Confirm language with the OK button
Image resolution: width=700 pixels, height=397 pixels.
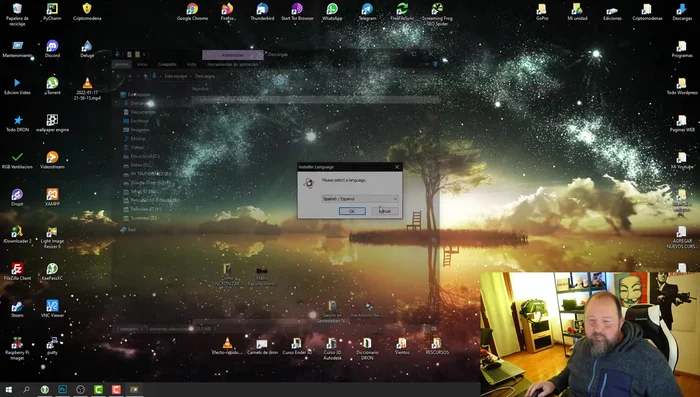tap(352, 211)
